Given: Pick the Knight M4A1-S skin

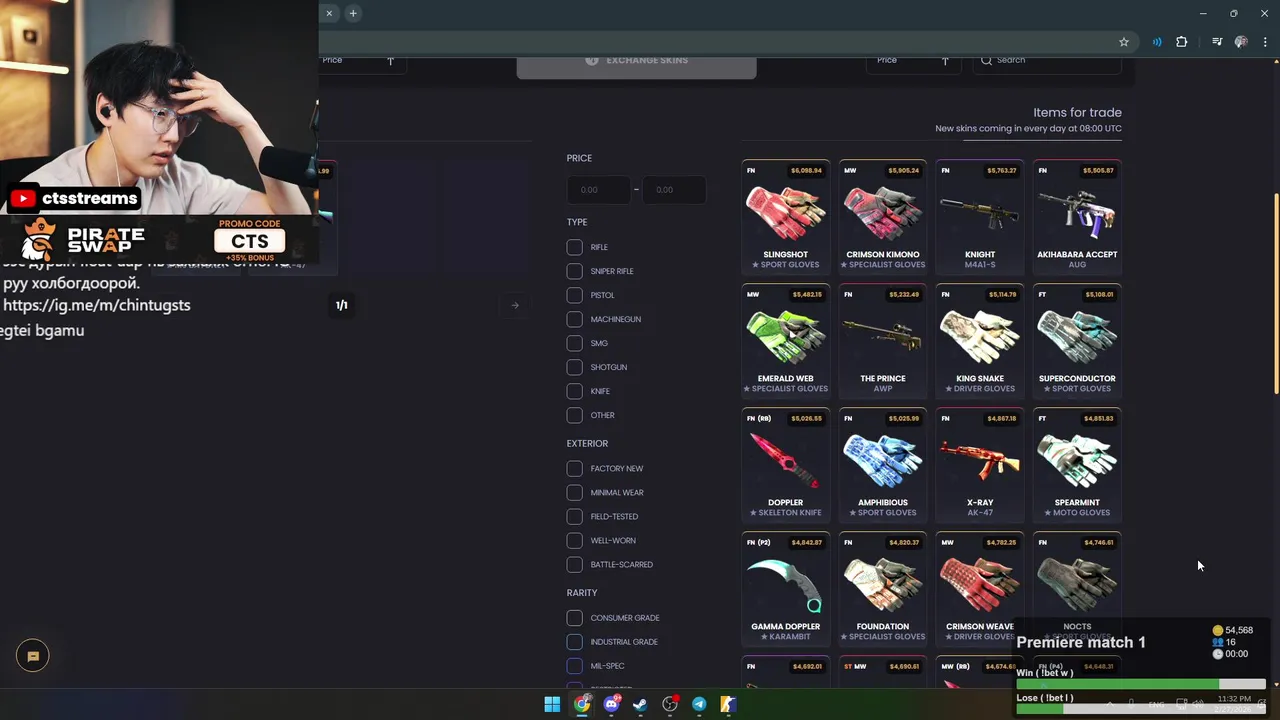Looking at the screenshot, I should coord(979,217).
